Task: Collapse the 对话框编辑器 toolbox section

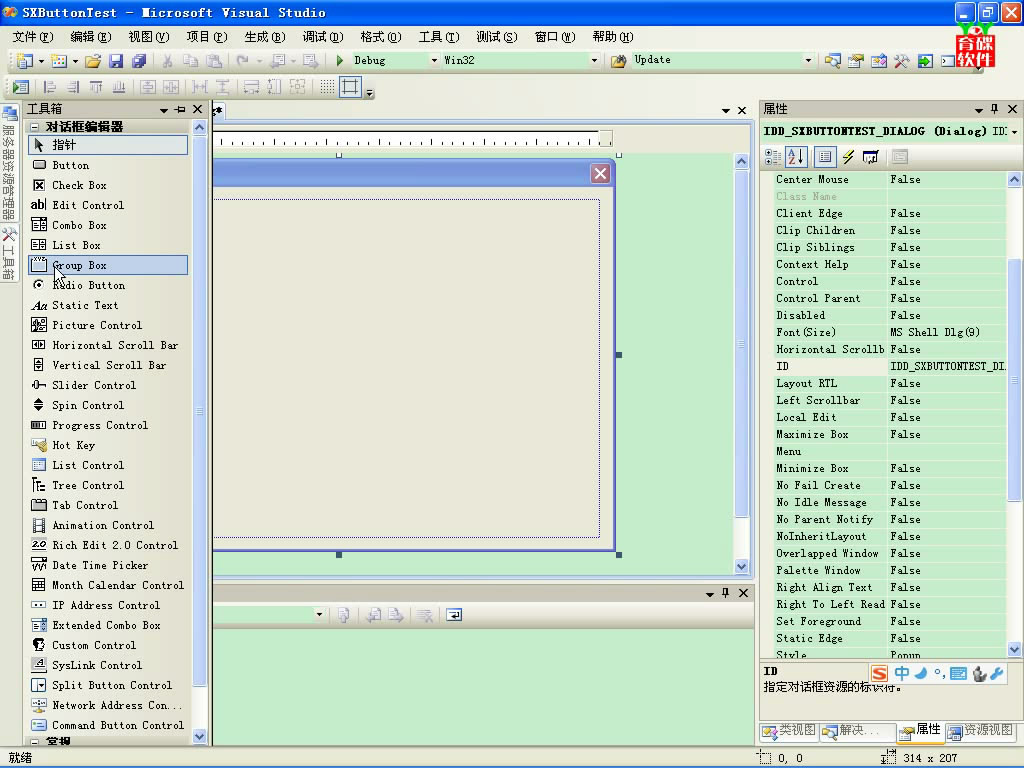Action: click(34, 127)
